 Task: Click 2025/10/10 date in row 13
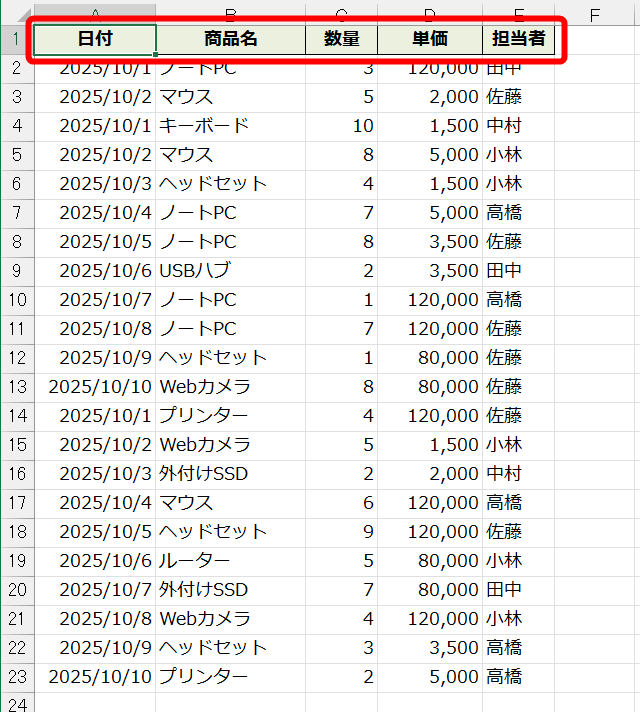pyautogui.click(x=95, y=387)
